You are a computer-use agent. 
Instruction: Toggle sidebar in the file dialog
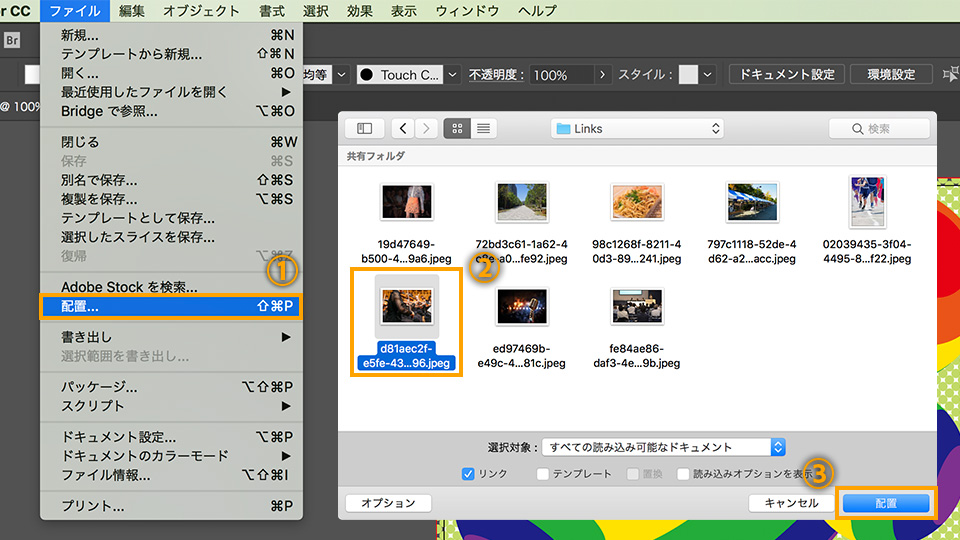(x=364, y=128)
